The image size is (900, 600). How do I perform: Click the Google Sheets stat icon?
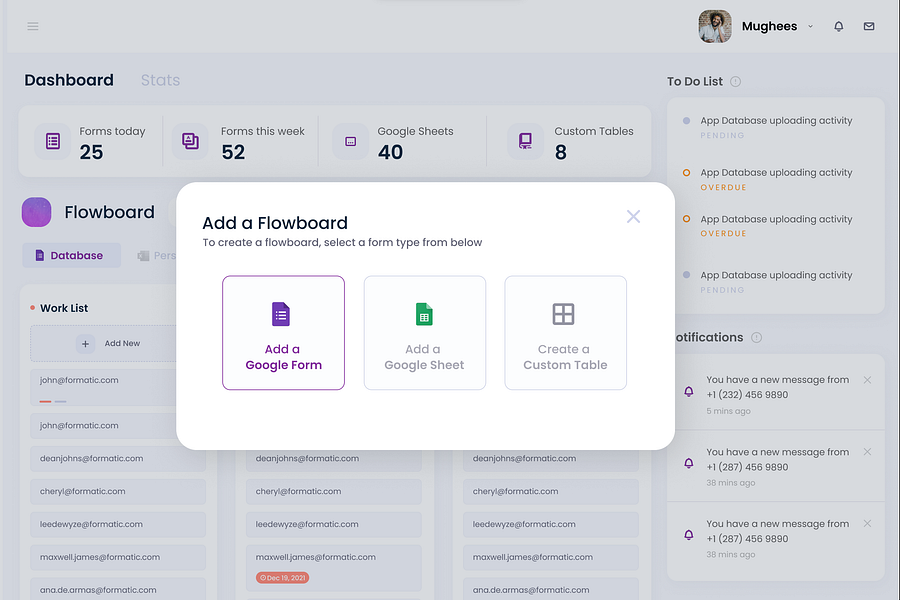351,141
